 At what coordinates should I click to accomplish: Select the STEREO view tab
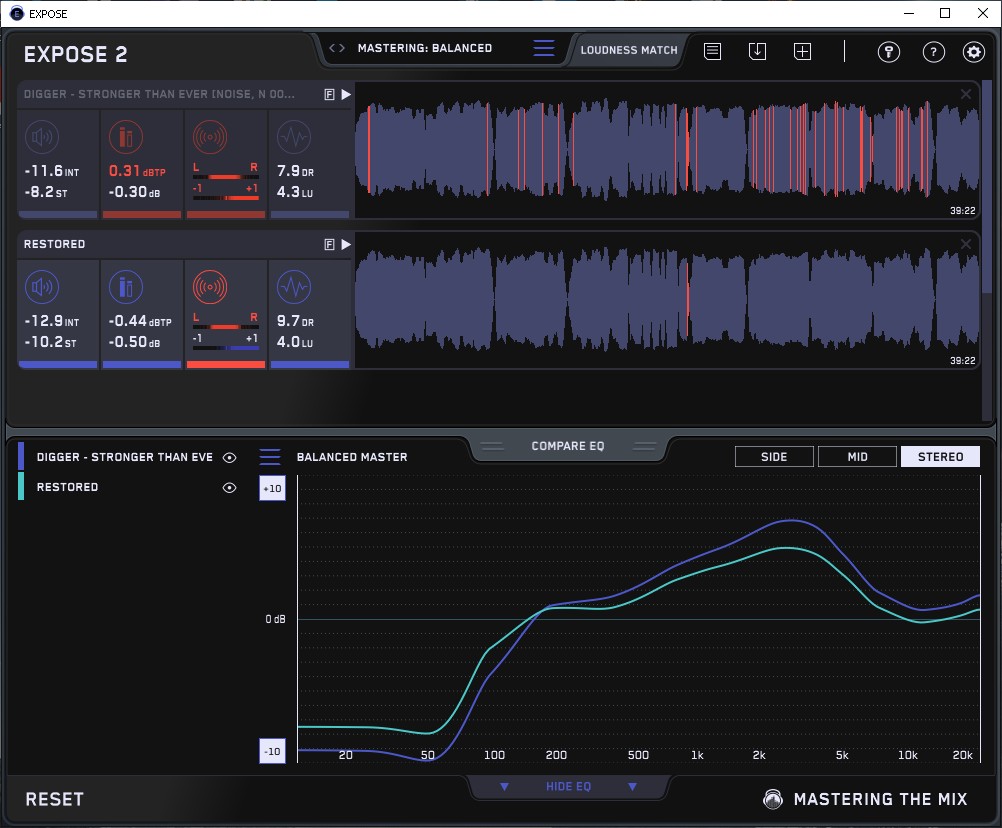[940, 457]
